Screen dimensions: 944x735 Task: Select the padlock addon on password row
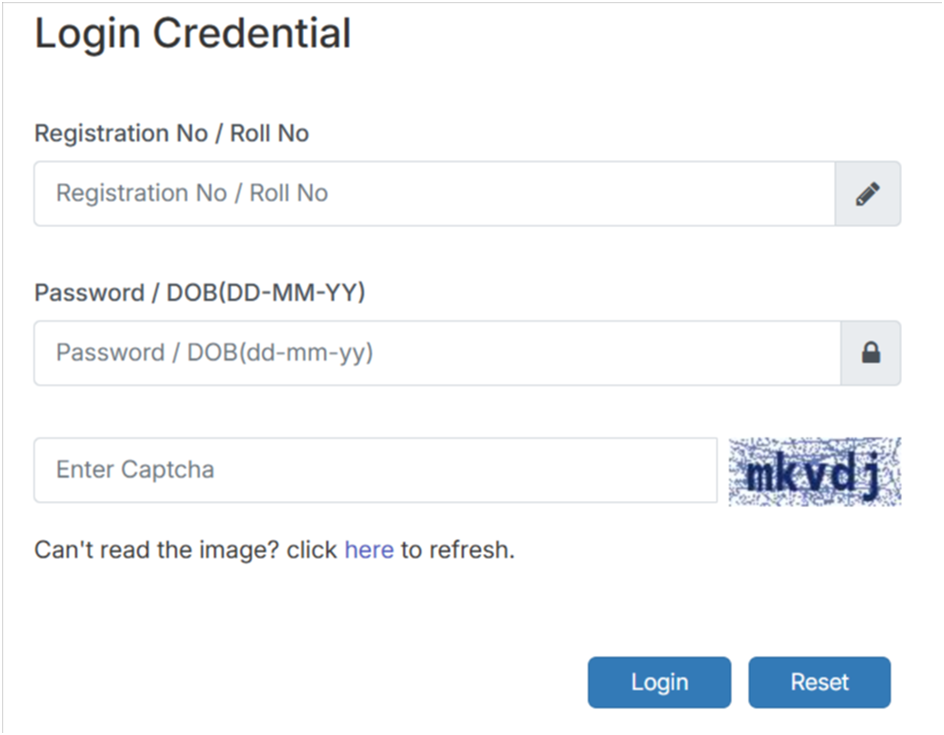click(870, 353)
